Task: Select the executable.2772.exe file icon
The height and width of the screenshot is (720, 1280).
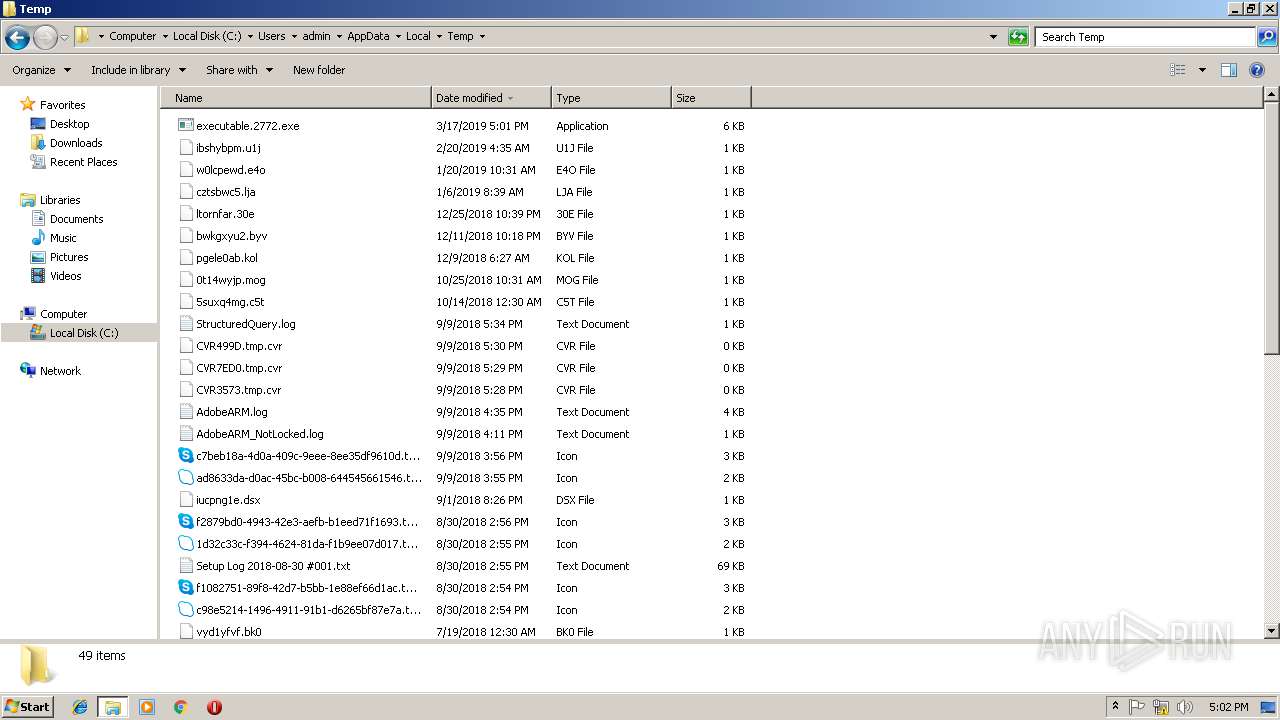Action: click(x=185, y=126)
